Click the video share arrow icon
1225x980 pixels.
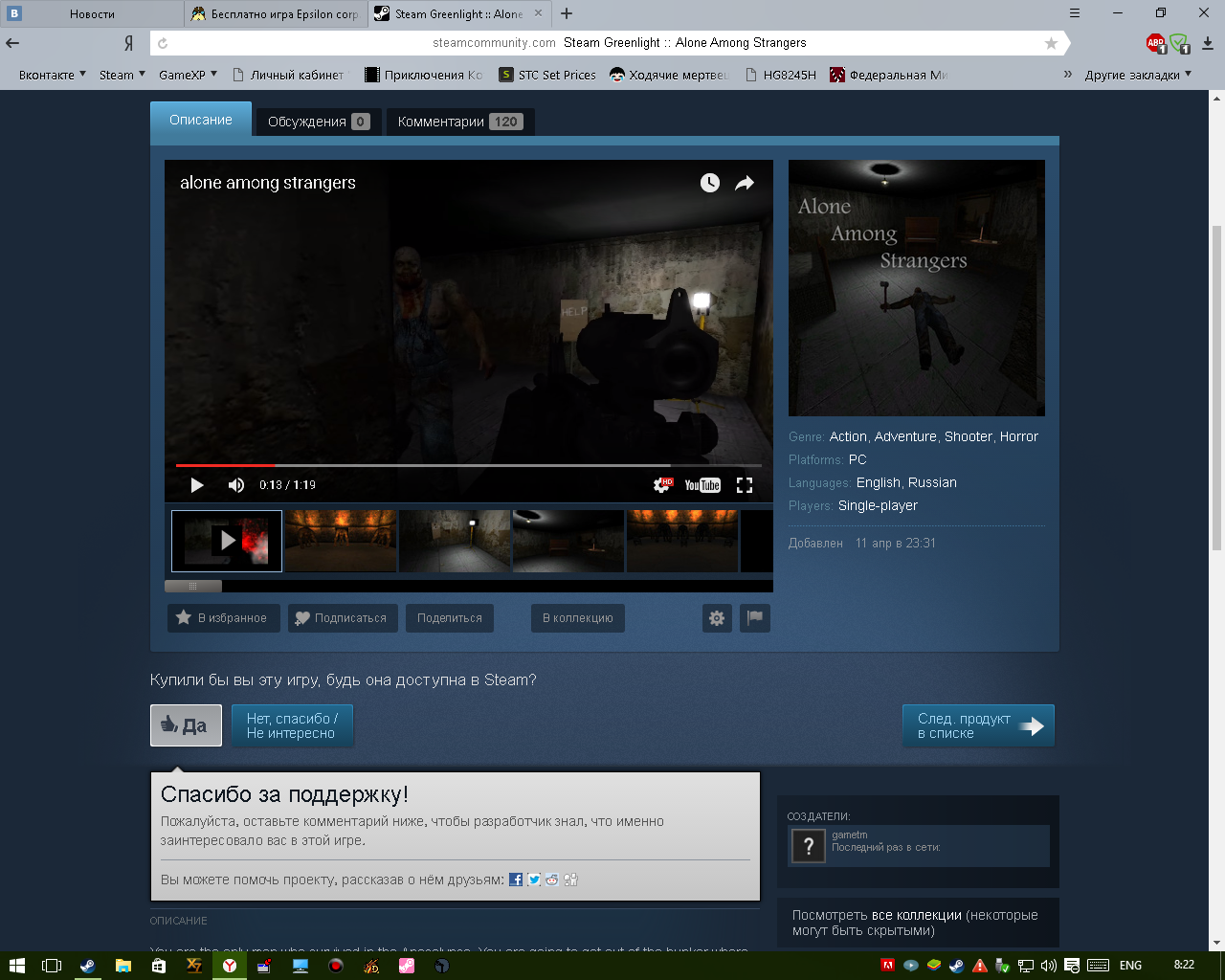click(x=745, y=183)
